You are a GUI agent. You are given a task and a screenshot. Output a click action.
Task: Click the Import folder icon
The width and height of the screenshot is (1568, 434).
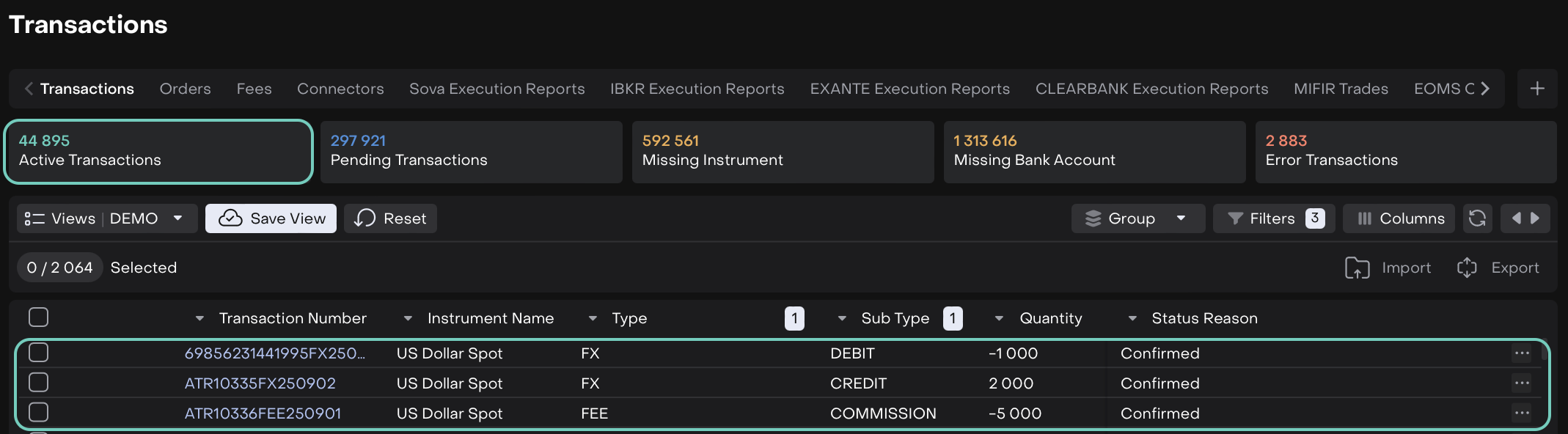1357,268
